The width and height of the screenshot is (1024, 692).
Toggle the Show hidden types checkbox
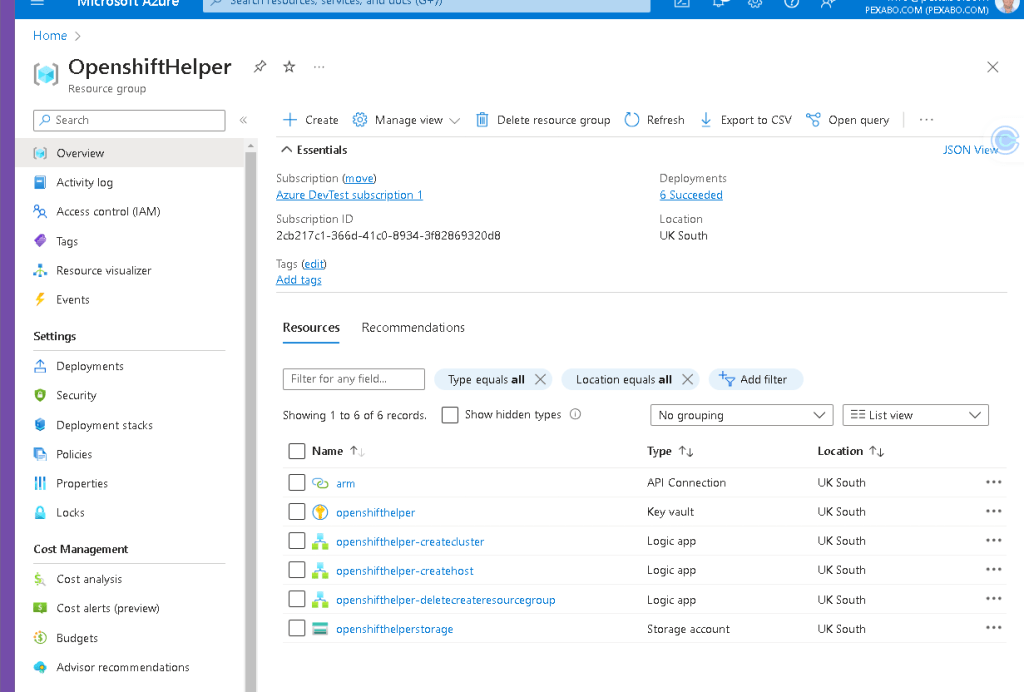point(450,415)
